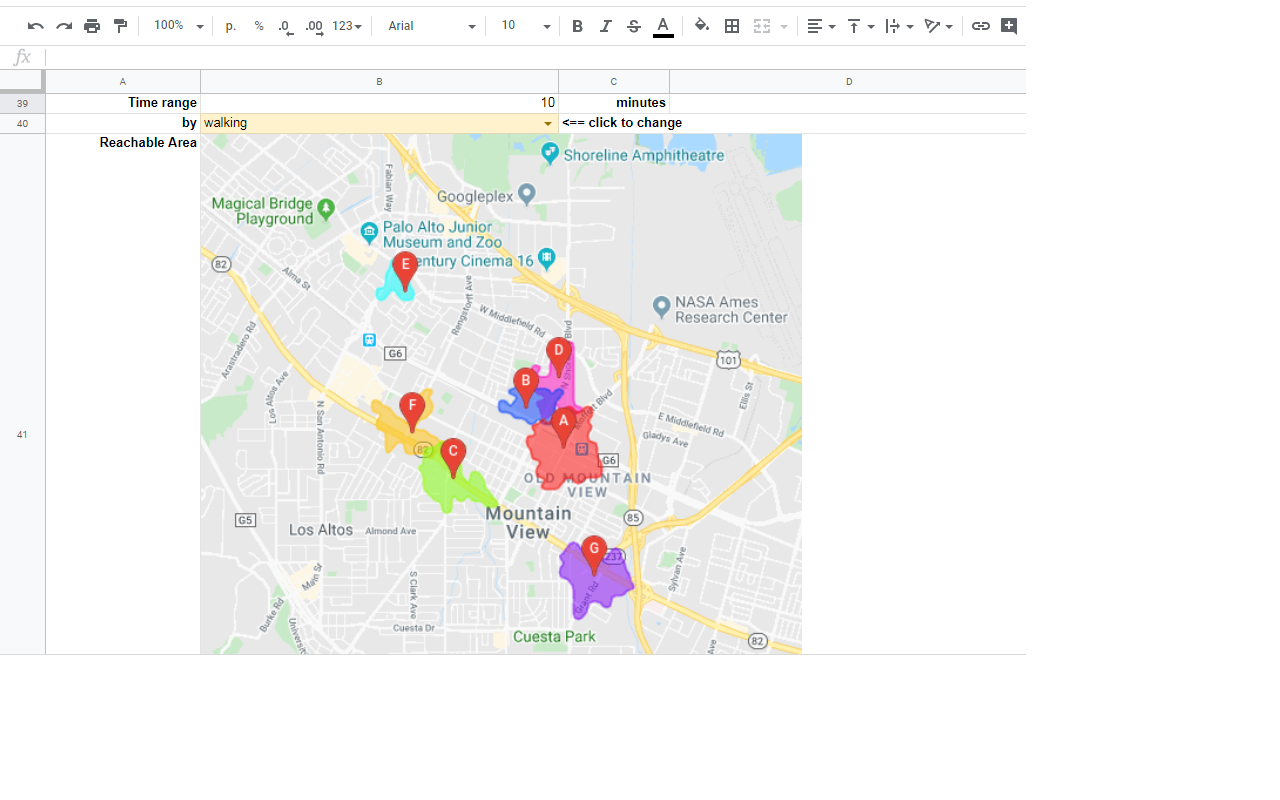
Task: Open the fill color bucket
Action: [x=702, y=26]
